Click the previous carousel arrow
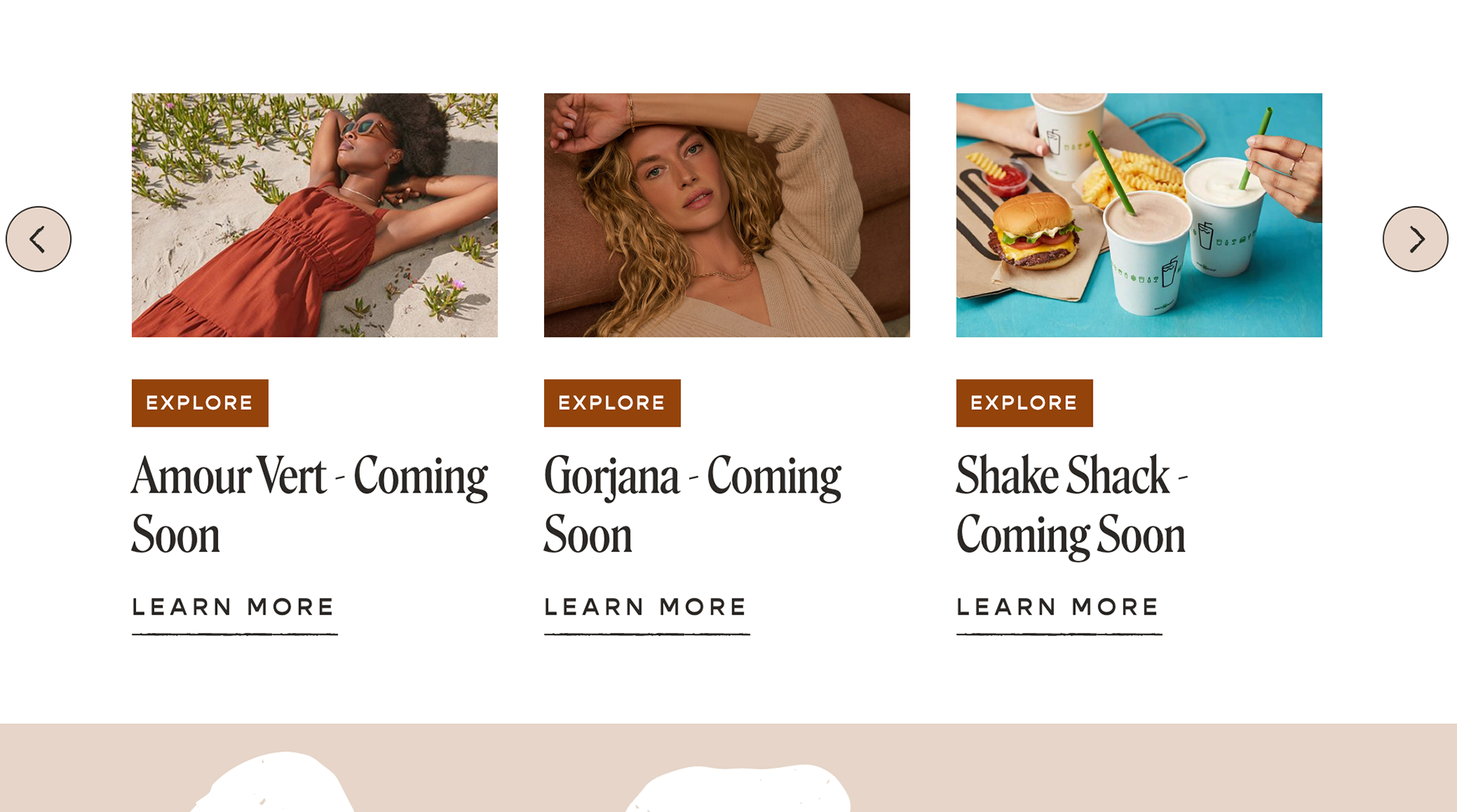The height and width of the screenshot is (812, 1457). point(39,239)
